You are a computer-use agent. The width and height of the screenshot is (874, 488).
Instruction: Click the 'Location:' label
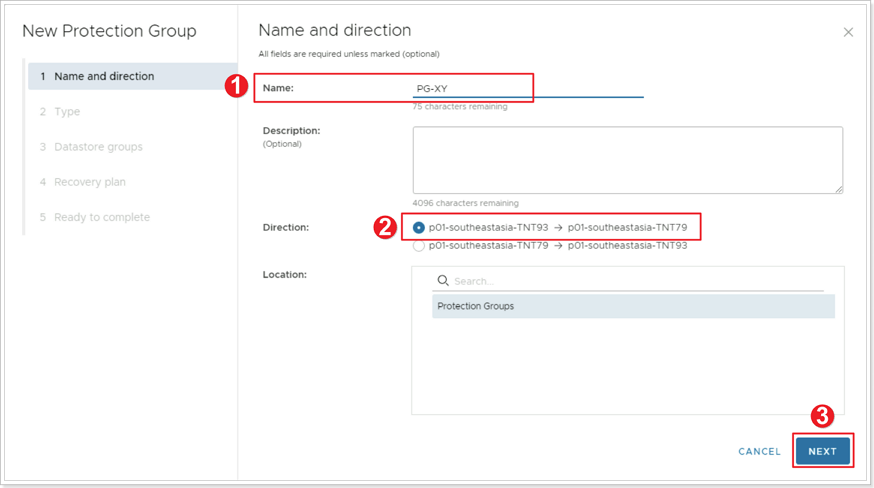[285, 274]
